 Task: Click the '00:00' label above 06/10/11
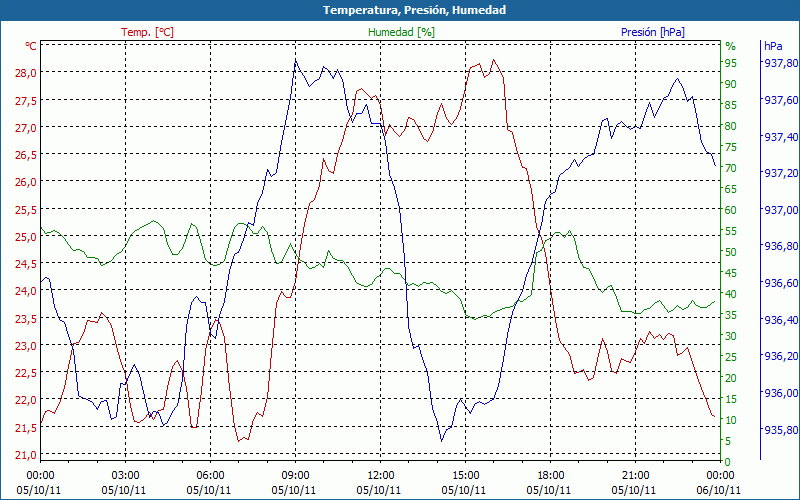point(720,476)
